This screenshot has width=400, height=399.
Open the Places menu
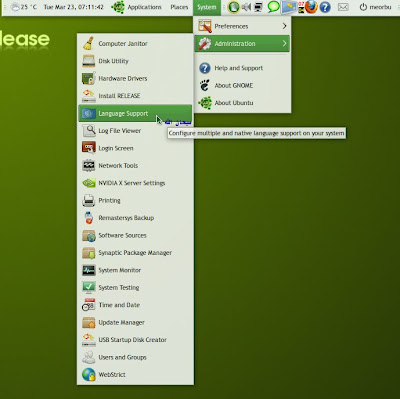[x=179, y=7]
